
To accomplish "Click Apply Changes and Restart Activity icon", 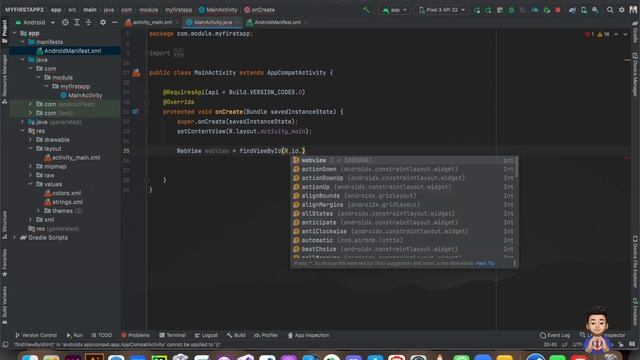I will point(488,10).
